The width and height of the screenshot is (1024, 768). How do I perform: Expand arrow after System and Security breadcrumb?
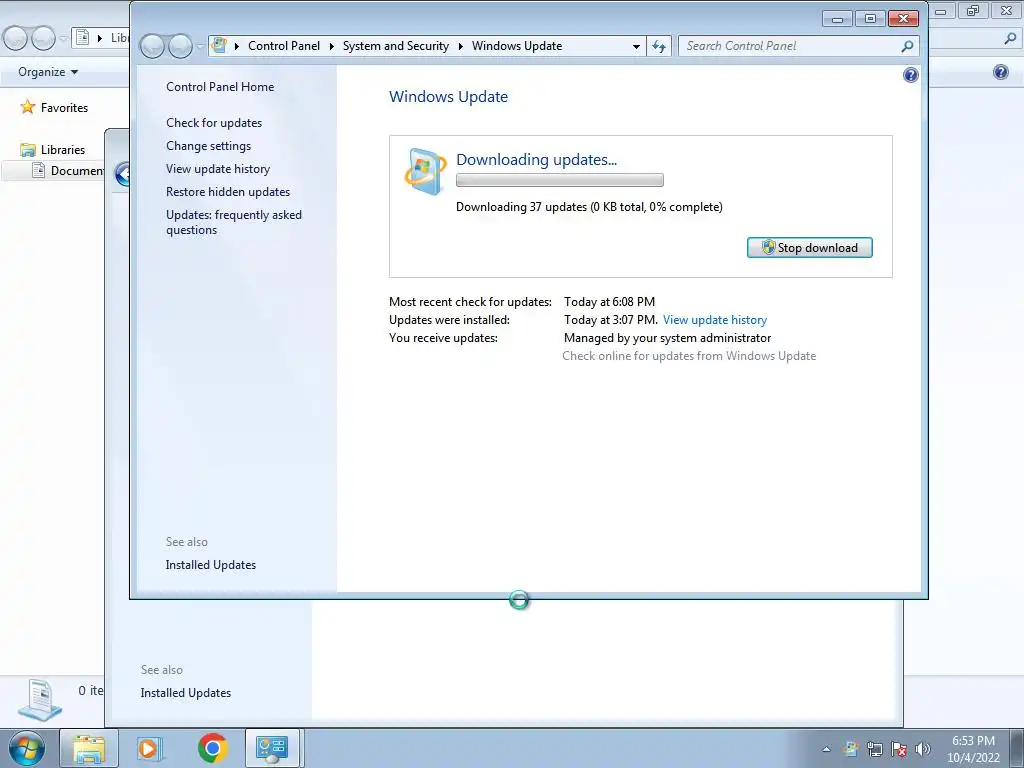click(460, 46)
